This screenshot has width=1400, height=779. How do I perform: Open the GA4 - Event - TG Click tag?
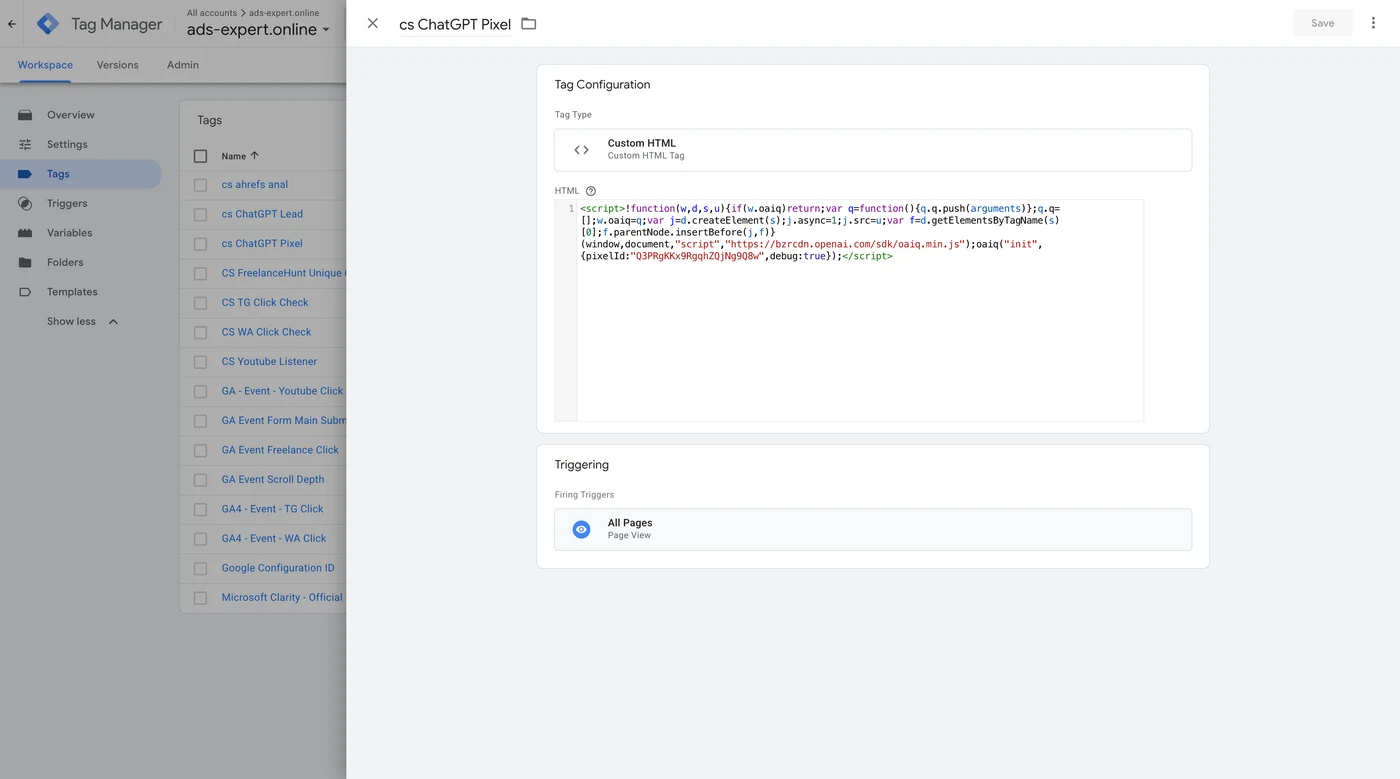tap(272, 509)
